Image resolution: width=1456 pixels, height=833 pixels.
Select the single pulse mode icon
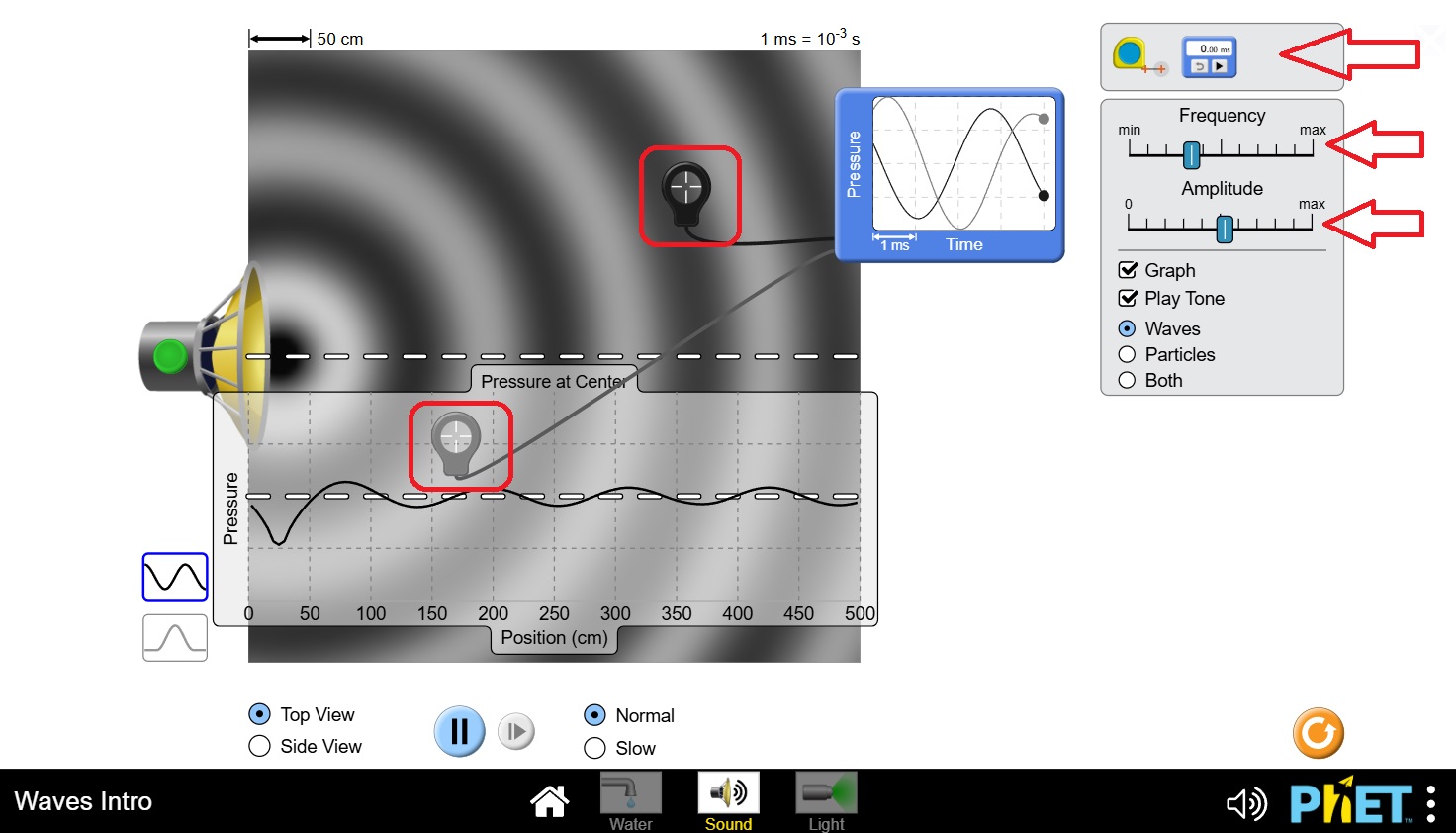pos(175,638)
